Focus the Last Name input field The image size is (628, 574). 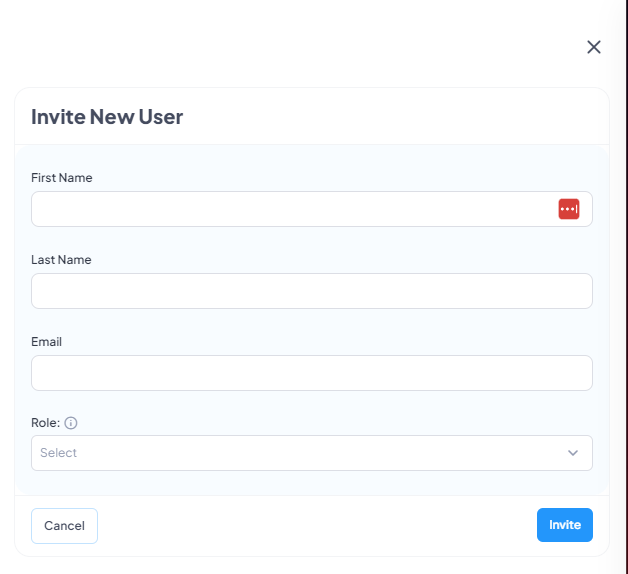(x=312, y=291)
